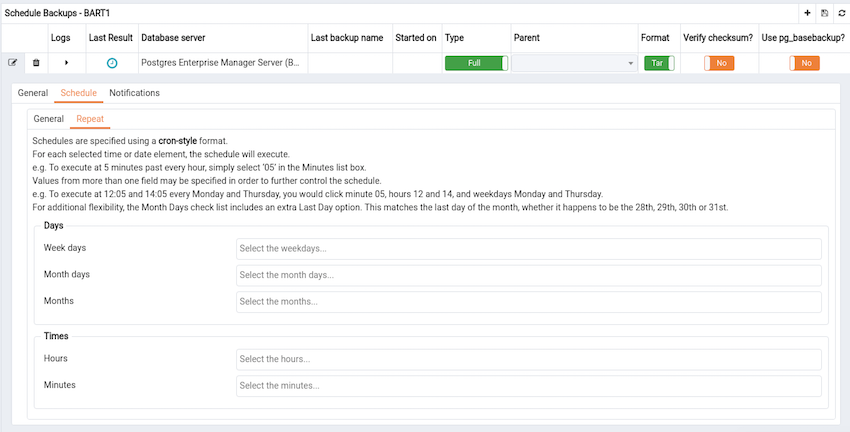Viewport: 850px width, 432px height.
Task: Click the edit row pencil icon
Action: pos(12,63)
